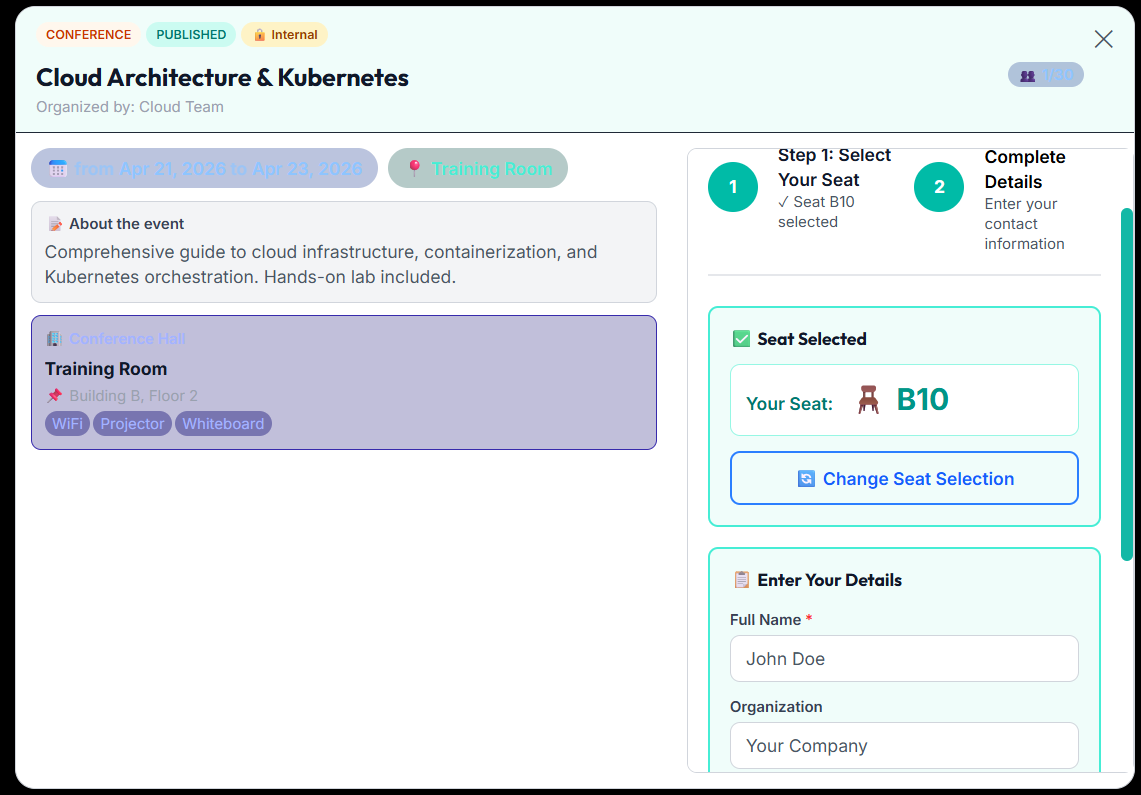
Task: Click the Change Seat Selection button
Action: pyautogui.click(x=905, y=478)
